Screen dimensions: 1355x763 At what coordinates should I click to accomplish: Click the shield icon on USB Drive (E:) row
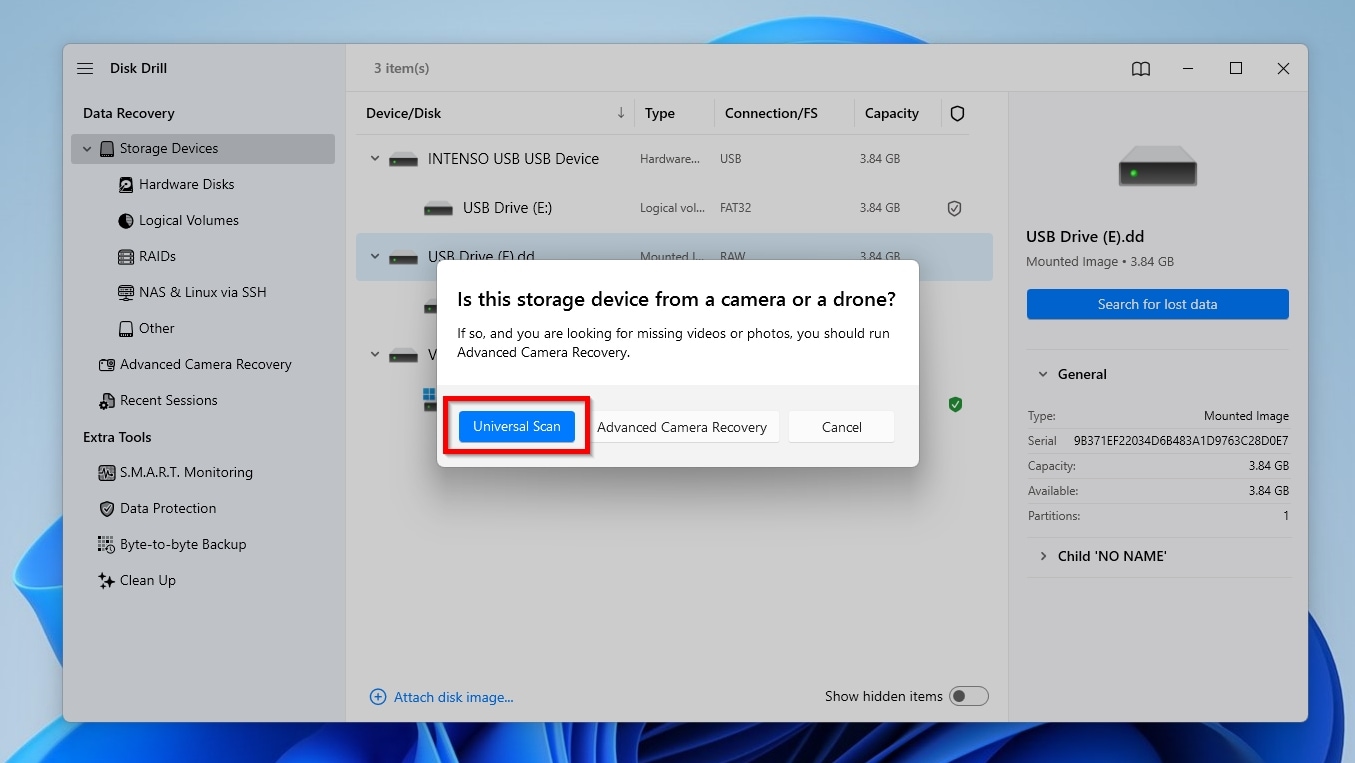pyautogui.click(x=954, y=208)
